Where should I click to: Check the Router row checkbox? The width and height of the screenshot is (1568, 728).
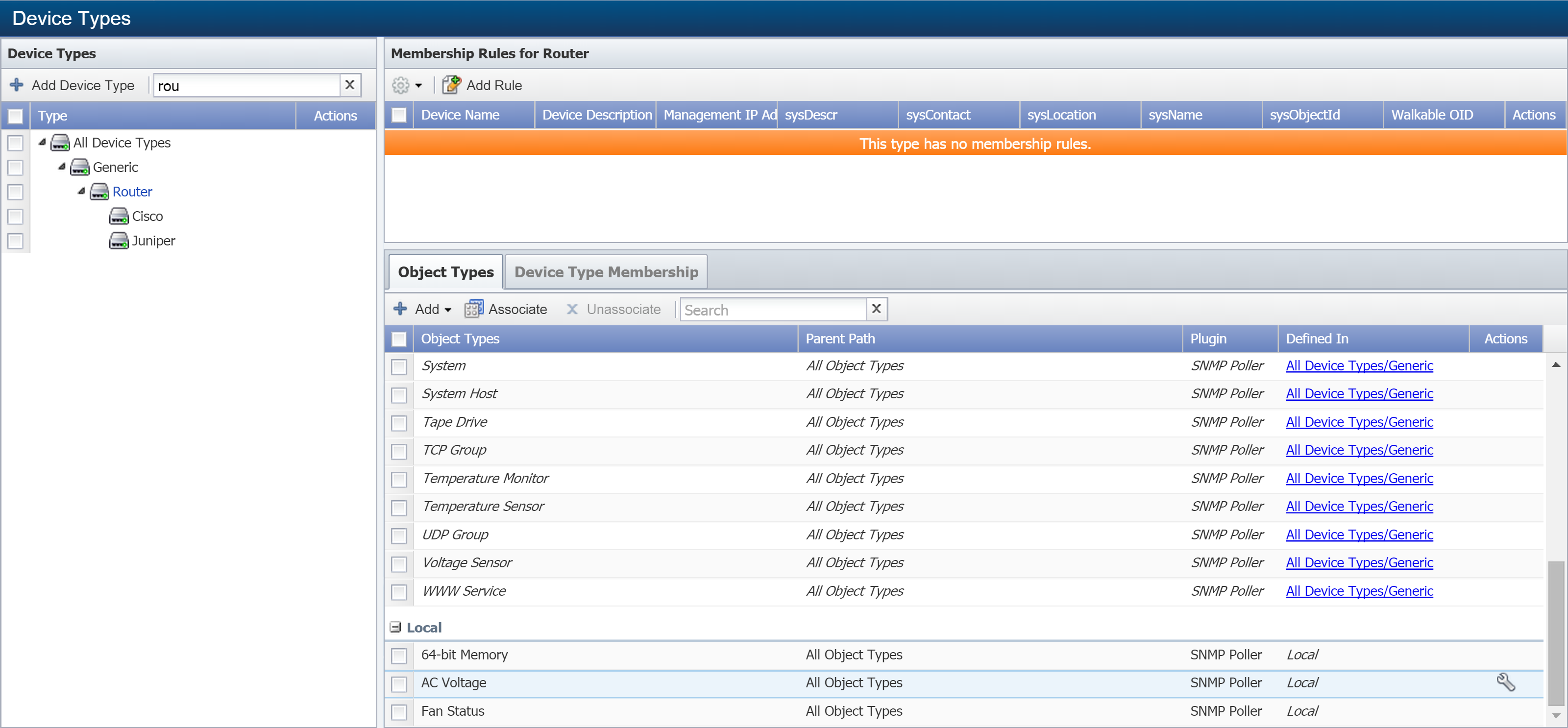(15, 193)
